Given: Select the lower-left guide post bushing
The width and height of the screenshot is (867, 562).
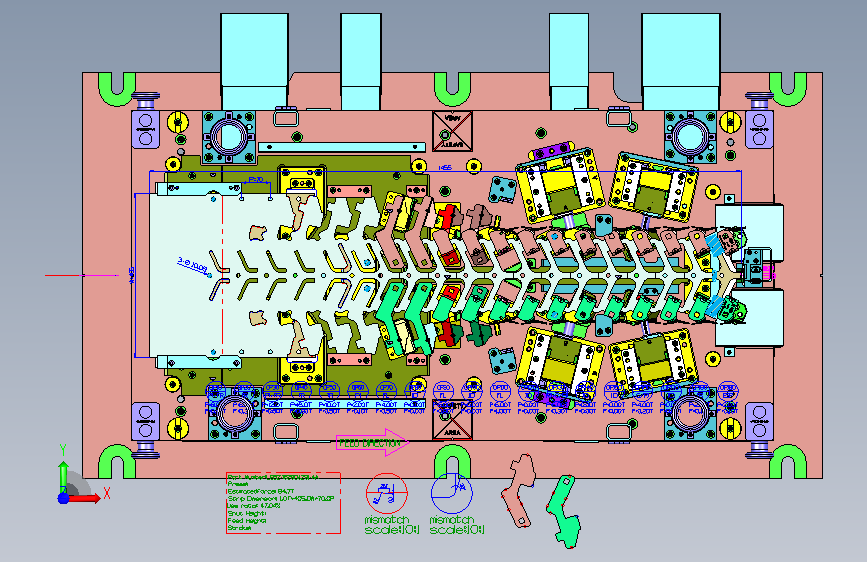Looking at the screenshot, I should click(x=233, y=413).
